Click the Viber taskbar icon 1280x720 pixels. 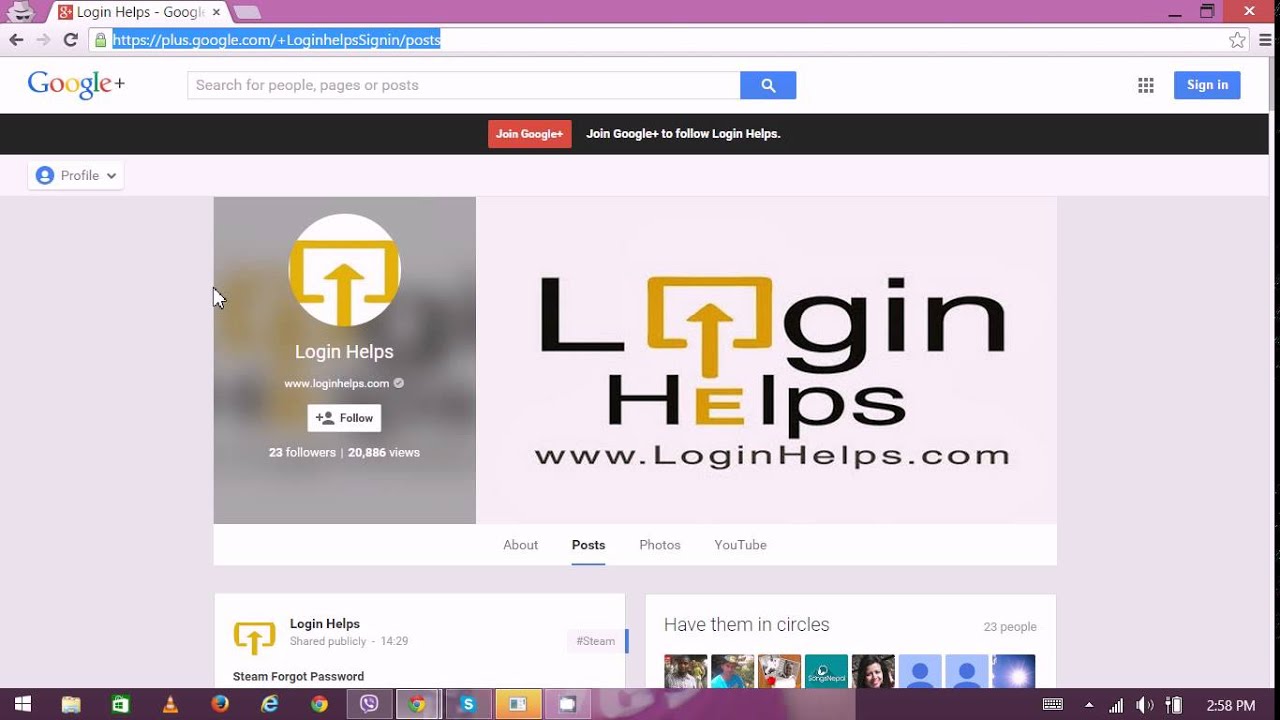pyautogui.click(x=369, y=704)
